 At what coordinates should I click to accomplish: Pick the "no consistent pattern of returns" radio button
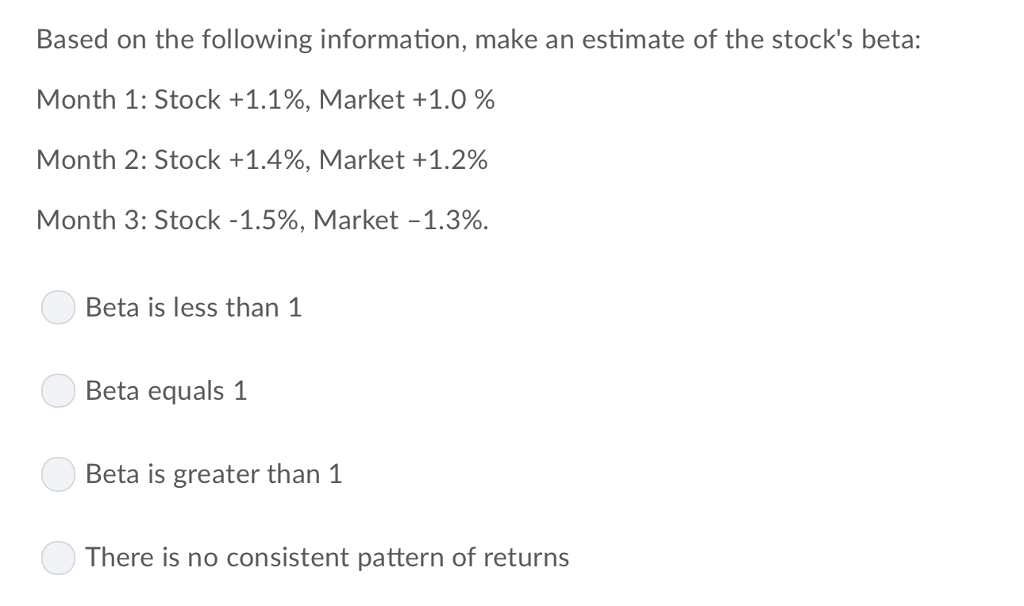click(x=58, y=558)
